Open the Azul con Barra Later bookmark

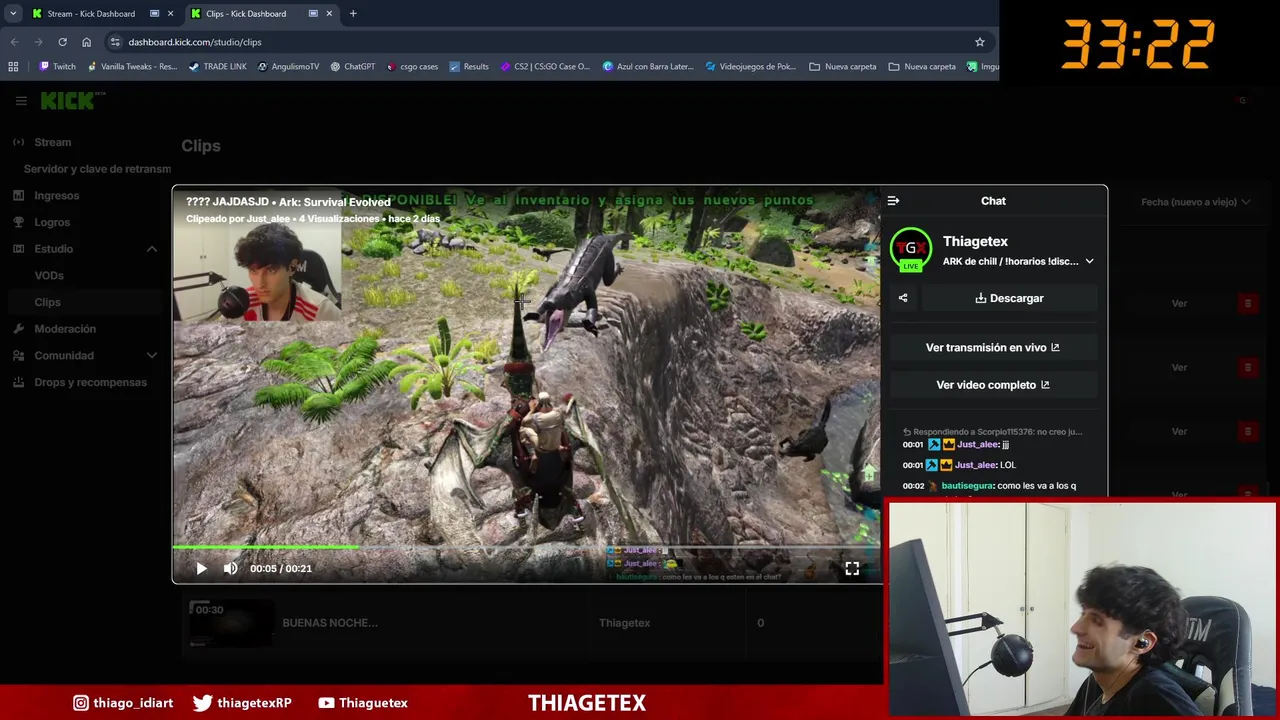pyautogui.click(x=648, y=67)
